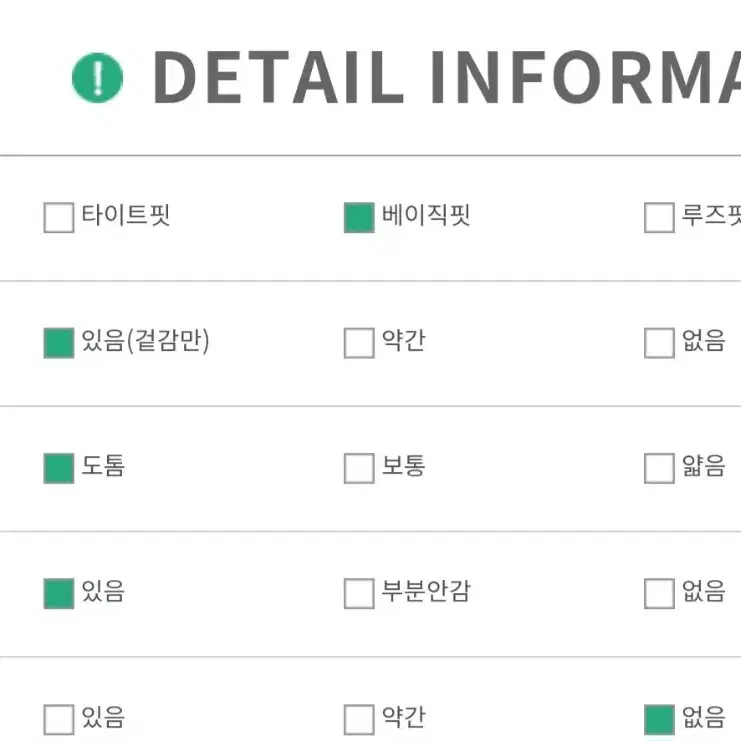
Task: Click the DETAIL INFORMATION heading text
Action: 447,77
